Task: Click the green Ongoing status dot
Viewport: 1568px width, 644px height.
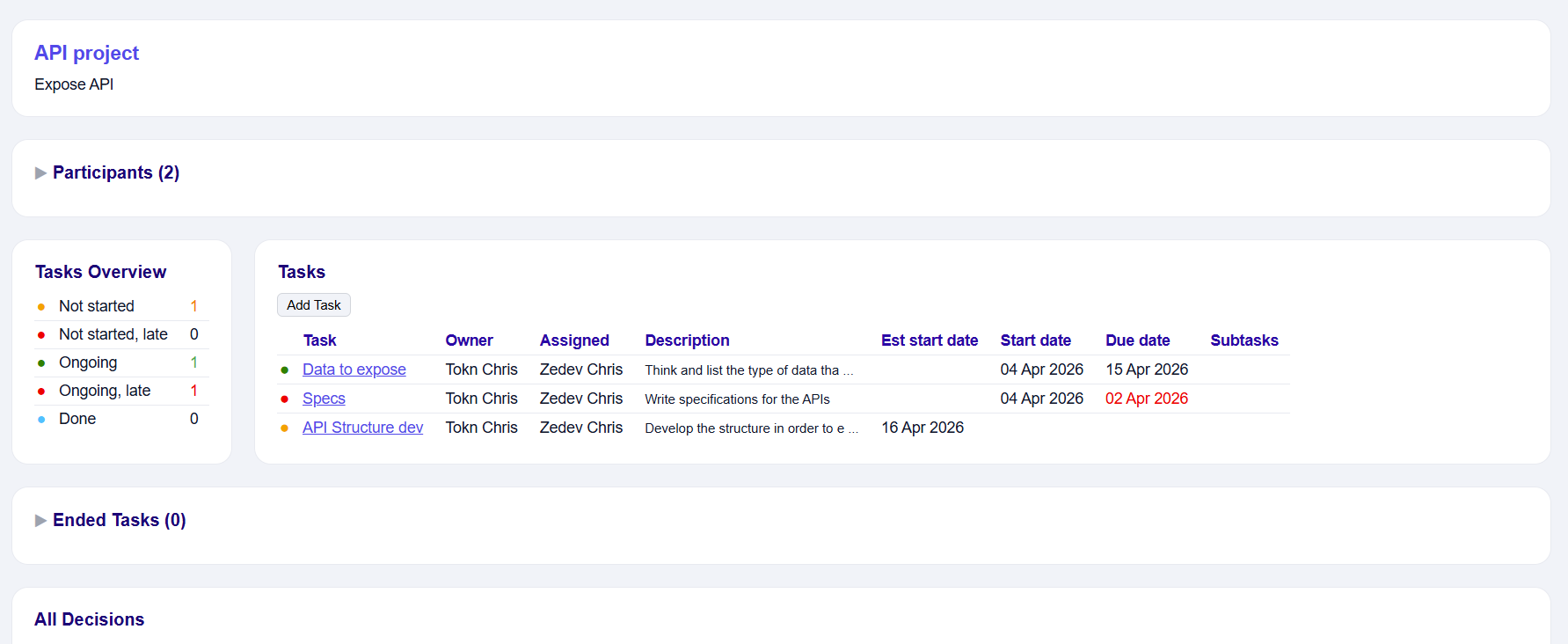Action: (x=41, y=363)
